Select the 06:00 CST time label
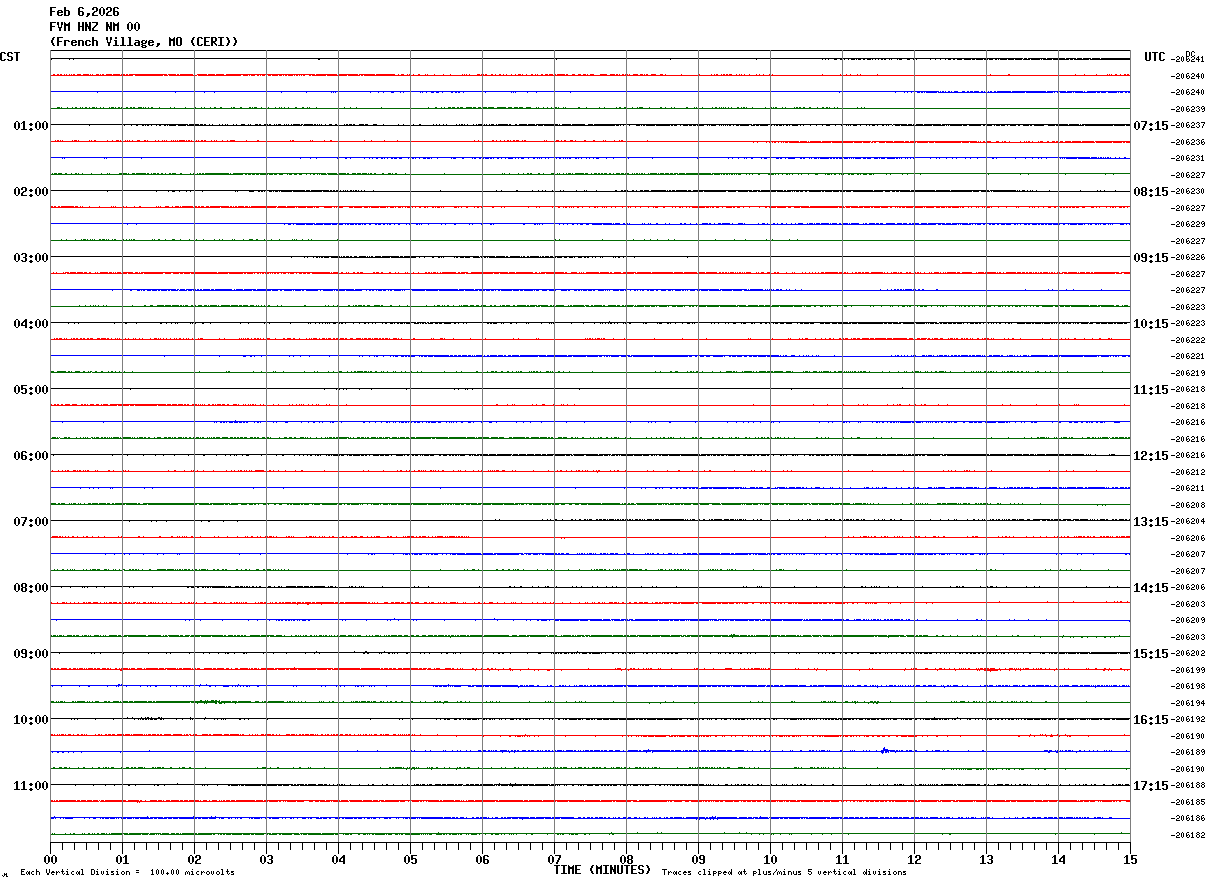1210x886 pixels. coord(31,455)
